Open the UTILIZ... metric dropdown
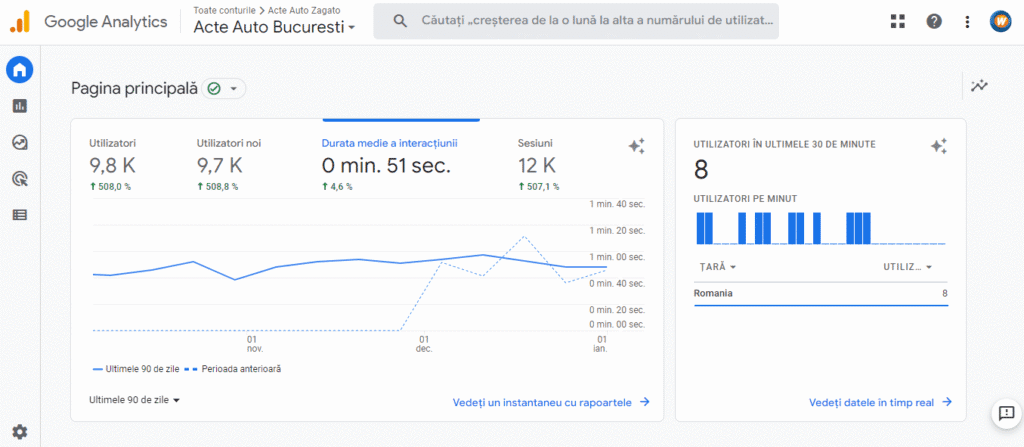The image size is (1024, 447). pos(907,267)
